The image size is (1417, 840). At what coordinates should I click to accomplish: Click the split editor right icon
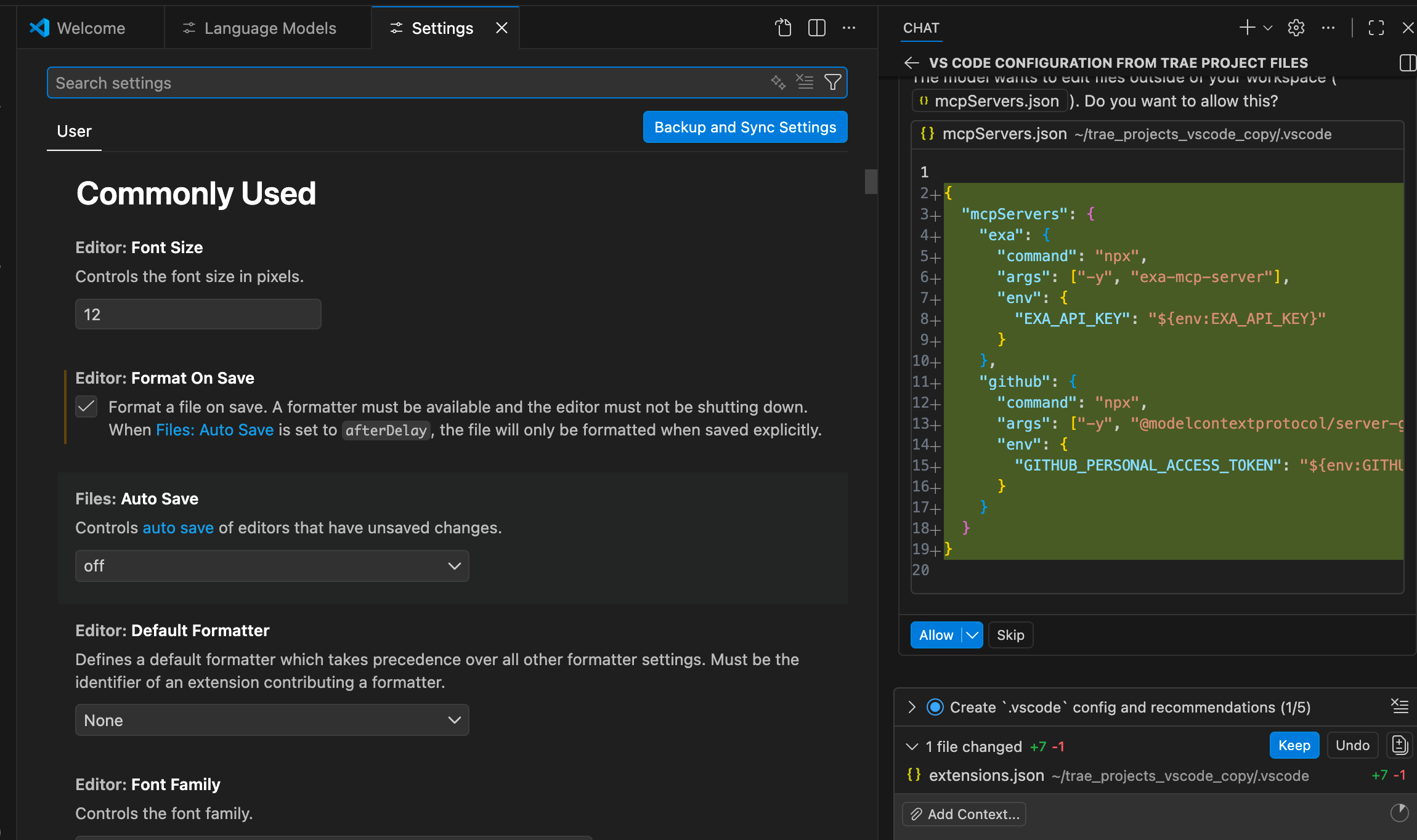[816, 28]
